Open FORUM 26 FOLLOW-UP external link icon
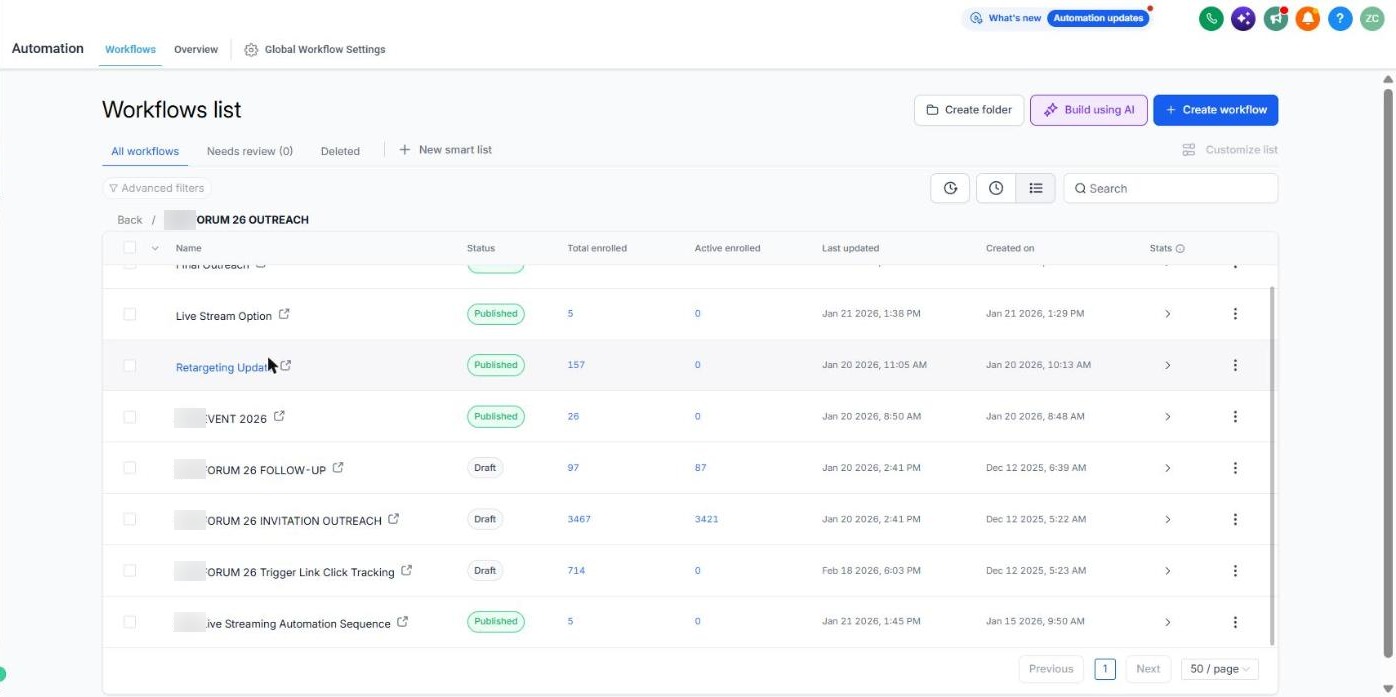The height and width of the screenshot is (697, 1396). pyautogui.click(x=338, y=468)
